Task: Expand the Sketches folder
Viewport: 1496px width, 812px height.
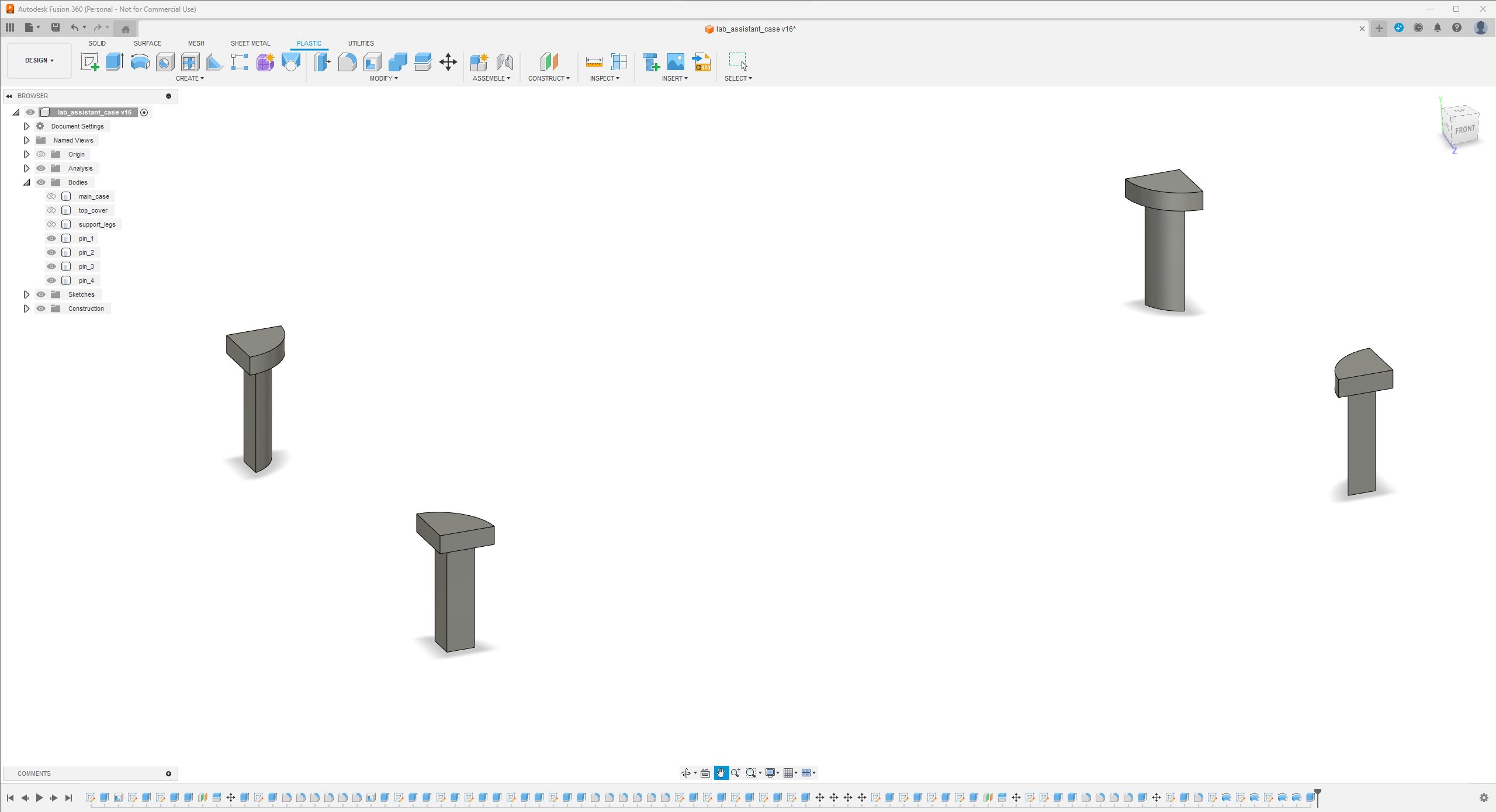Action: [x=26, y=294]
